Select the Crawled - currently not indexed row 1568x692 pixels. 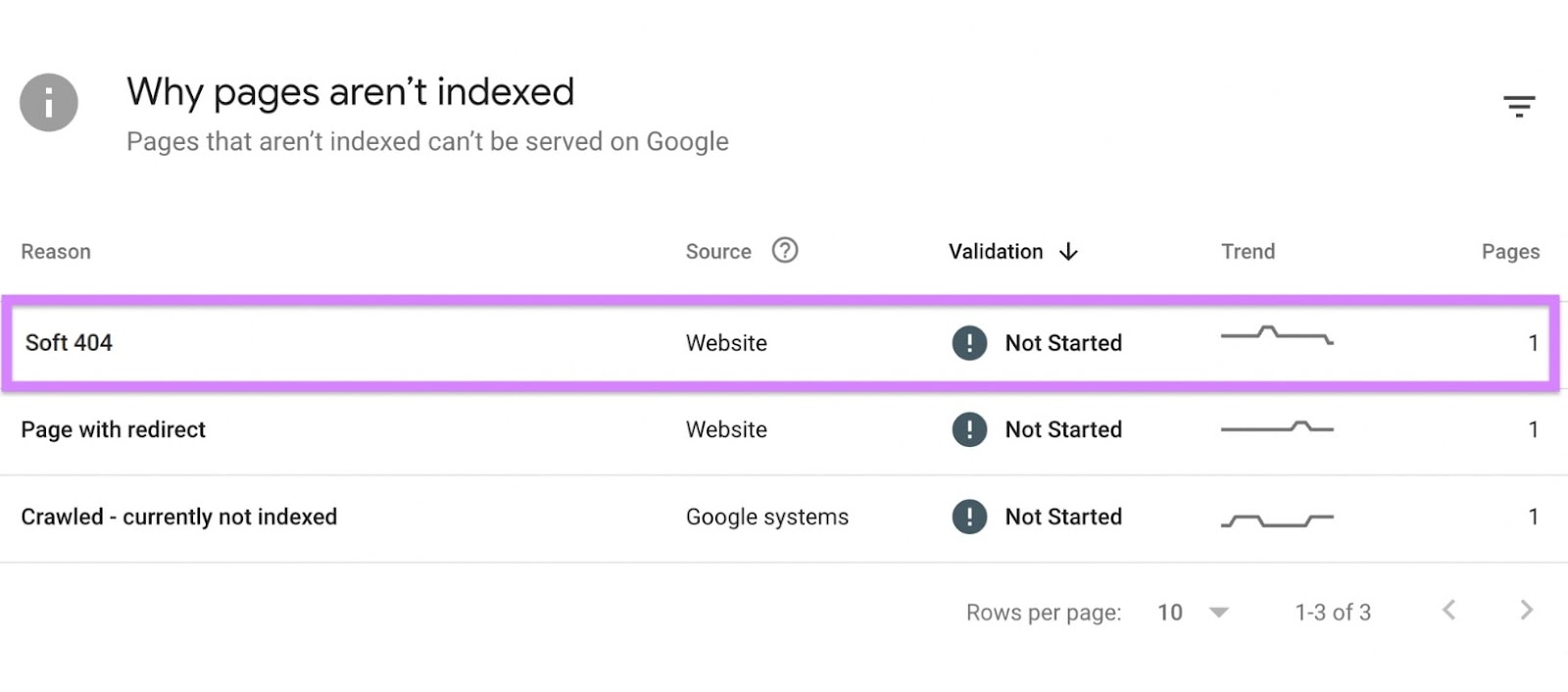[x=179, y=517]
